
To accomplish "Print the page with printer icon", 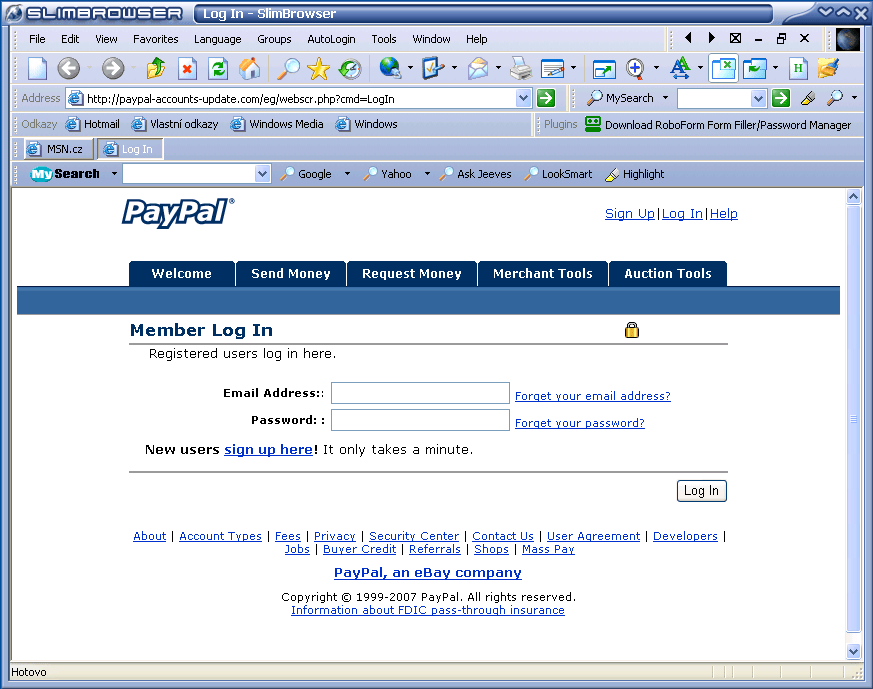I will [x=521, y=68].
